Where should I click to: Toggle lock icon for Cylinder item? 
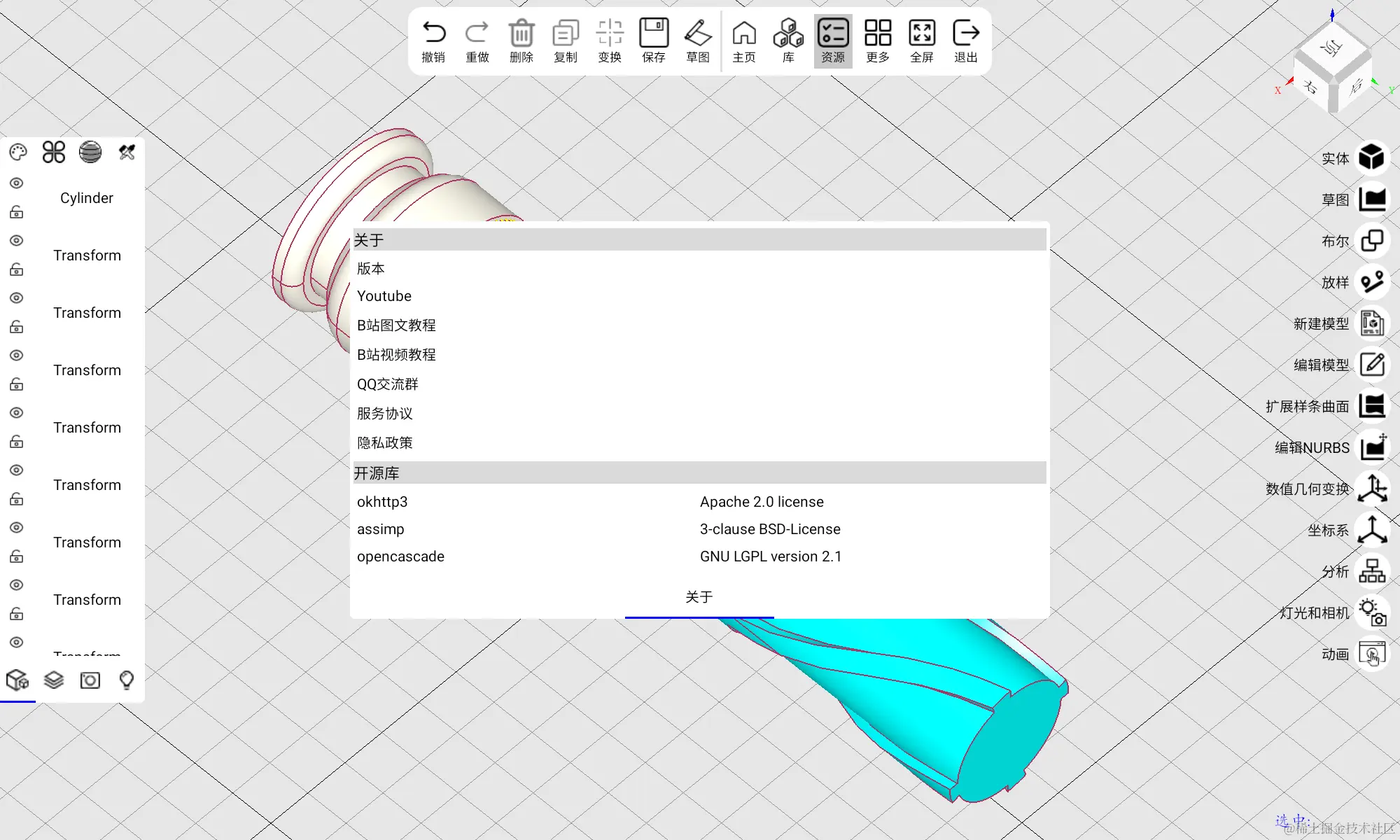(x=17, y=212)
